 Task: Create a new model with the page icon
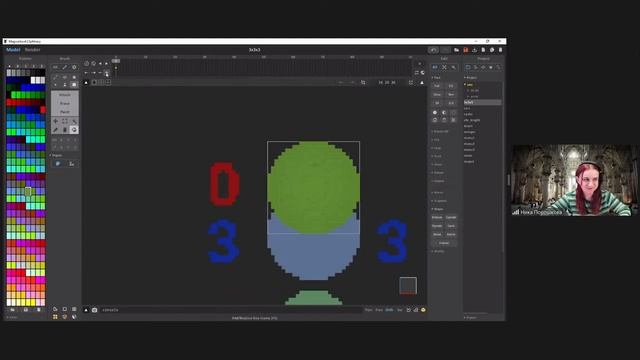[483, 50]
